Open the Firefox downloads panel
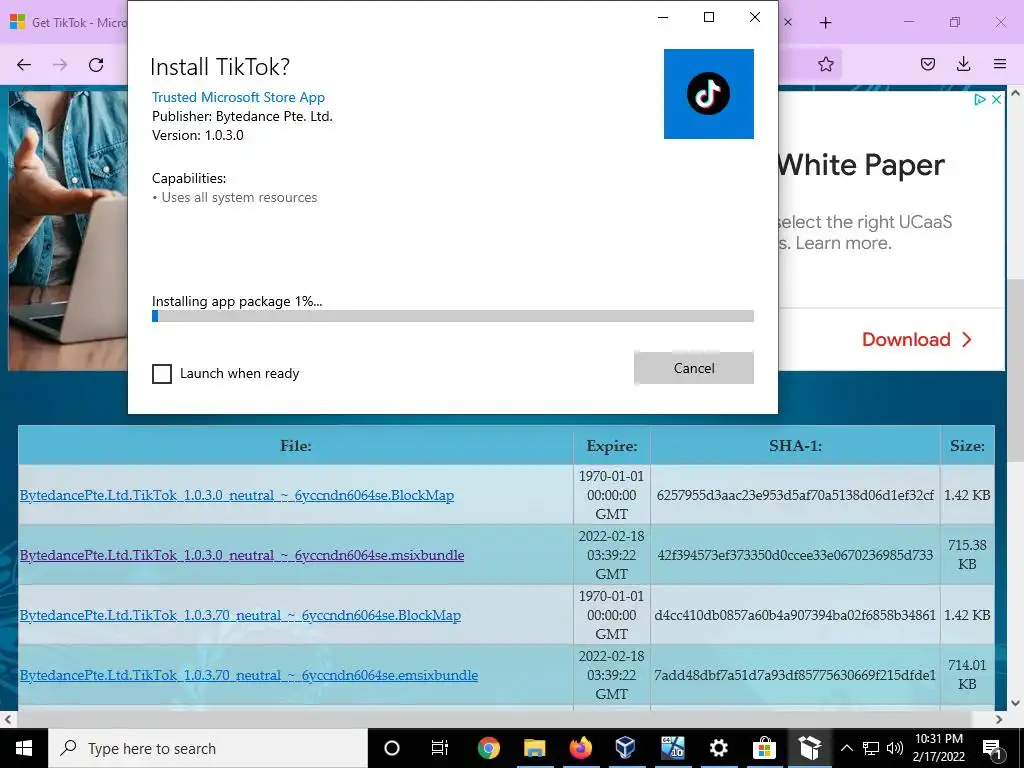 point(963,64)
